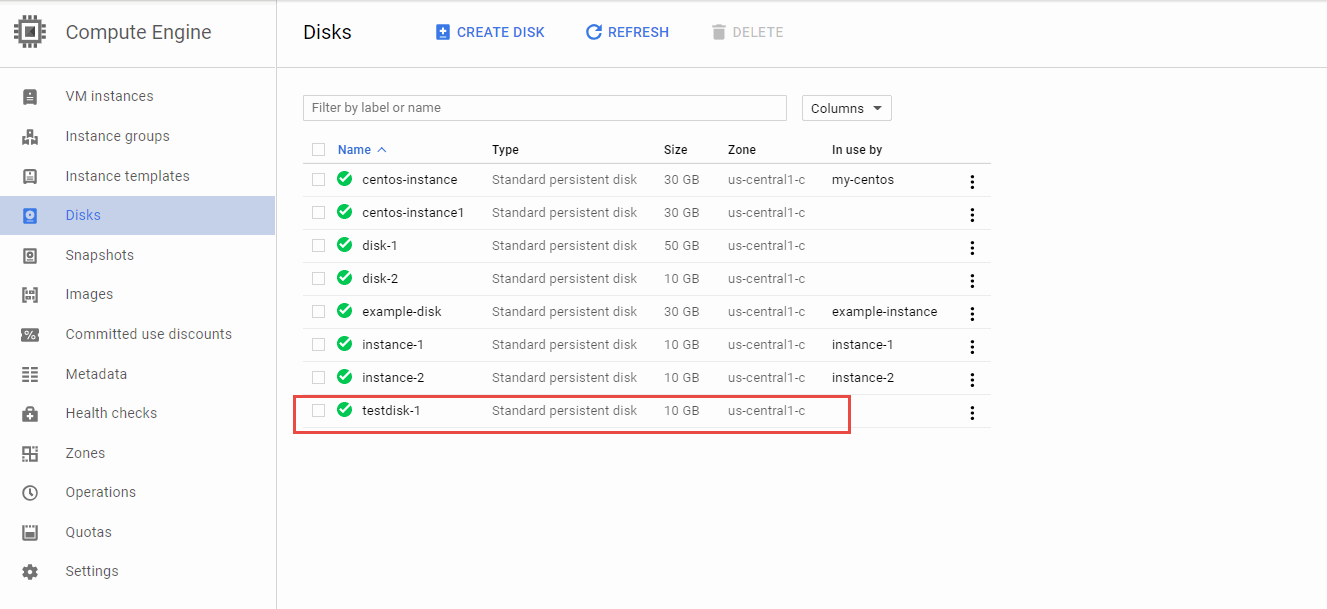Check the testdisk-1 row checkbox
Image resolution: width=1327 pixels, height=609 pixels.
coord(318,410)
